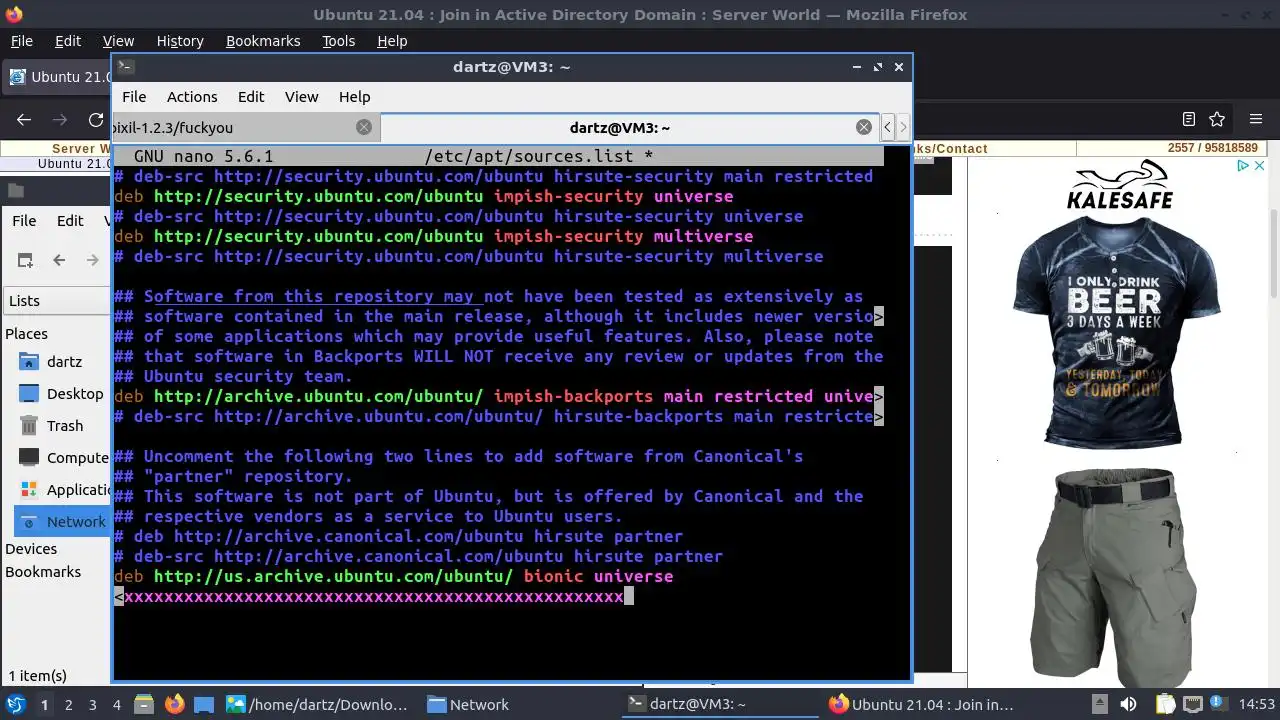Open the terminal View menu
The image size is (1280, 720).
coord(301,97)
